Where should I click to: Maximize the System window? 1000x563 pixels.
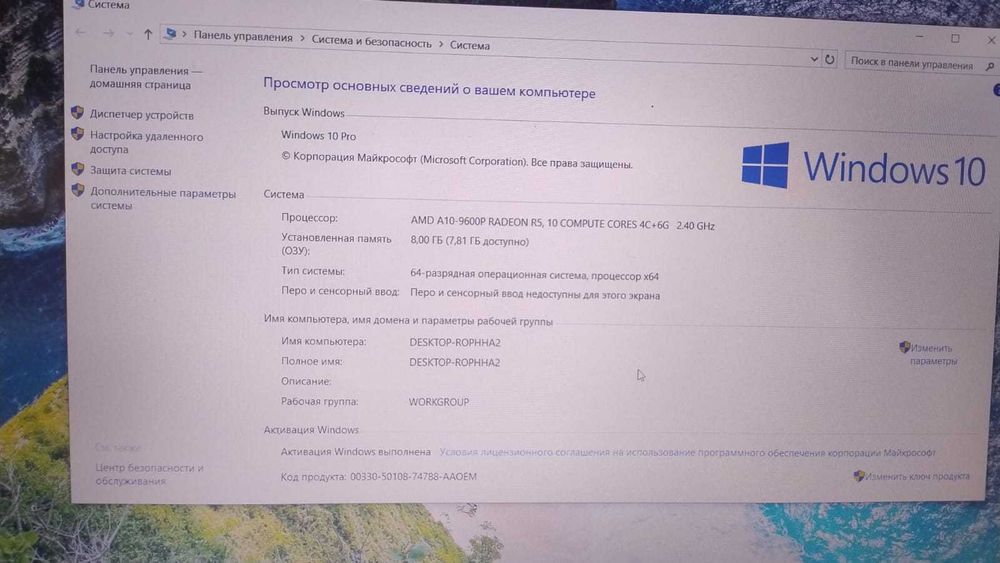click(955, 39)
